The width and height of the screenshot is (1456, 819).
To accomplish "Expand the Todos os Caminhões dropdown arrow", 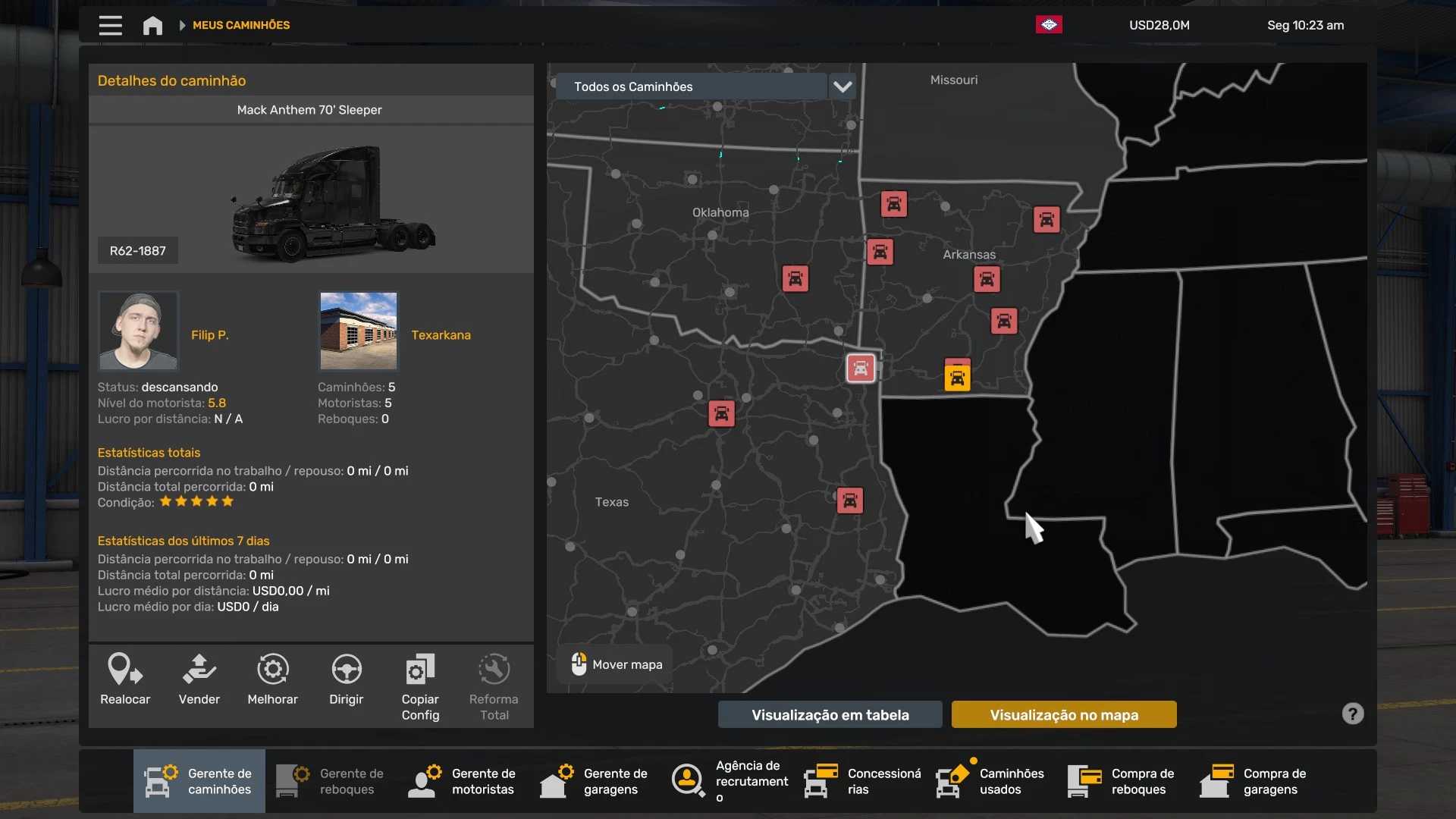I will pos(843,86).
